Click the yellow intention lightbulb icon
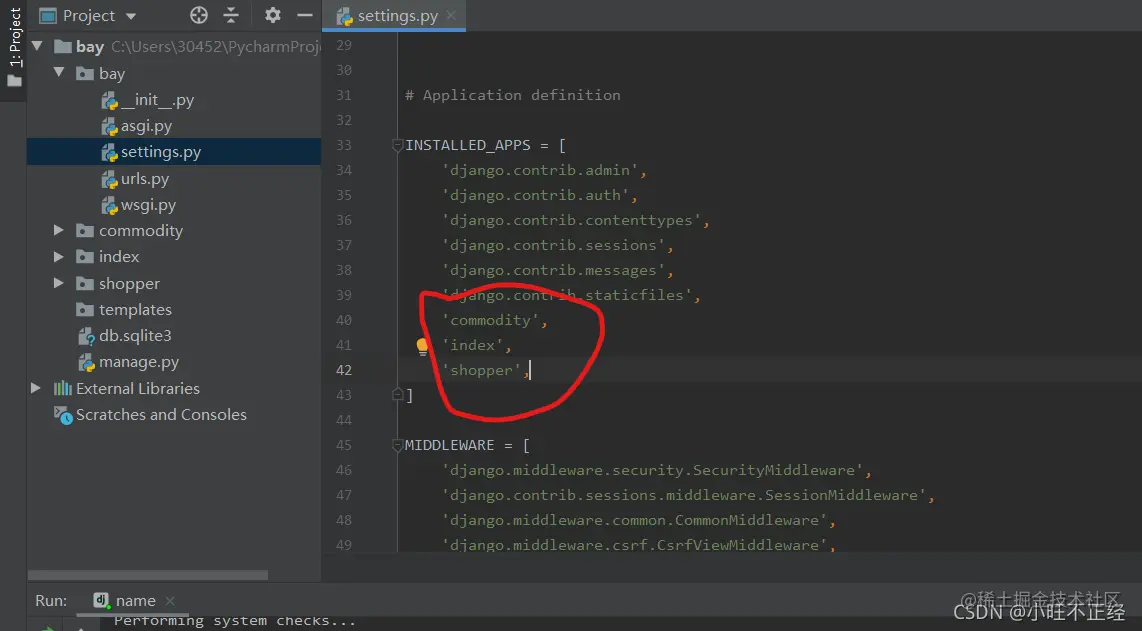Screen dimensions: 1142x631 tap(422, 347)
